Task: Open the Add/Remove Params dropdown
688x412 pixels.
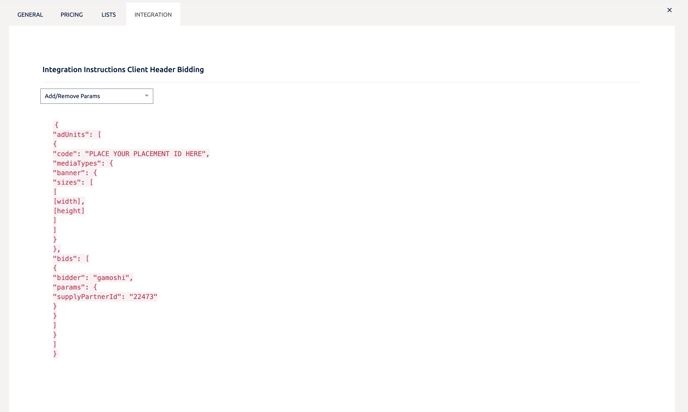Action: click(x=97, y=96)
